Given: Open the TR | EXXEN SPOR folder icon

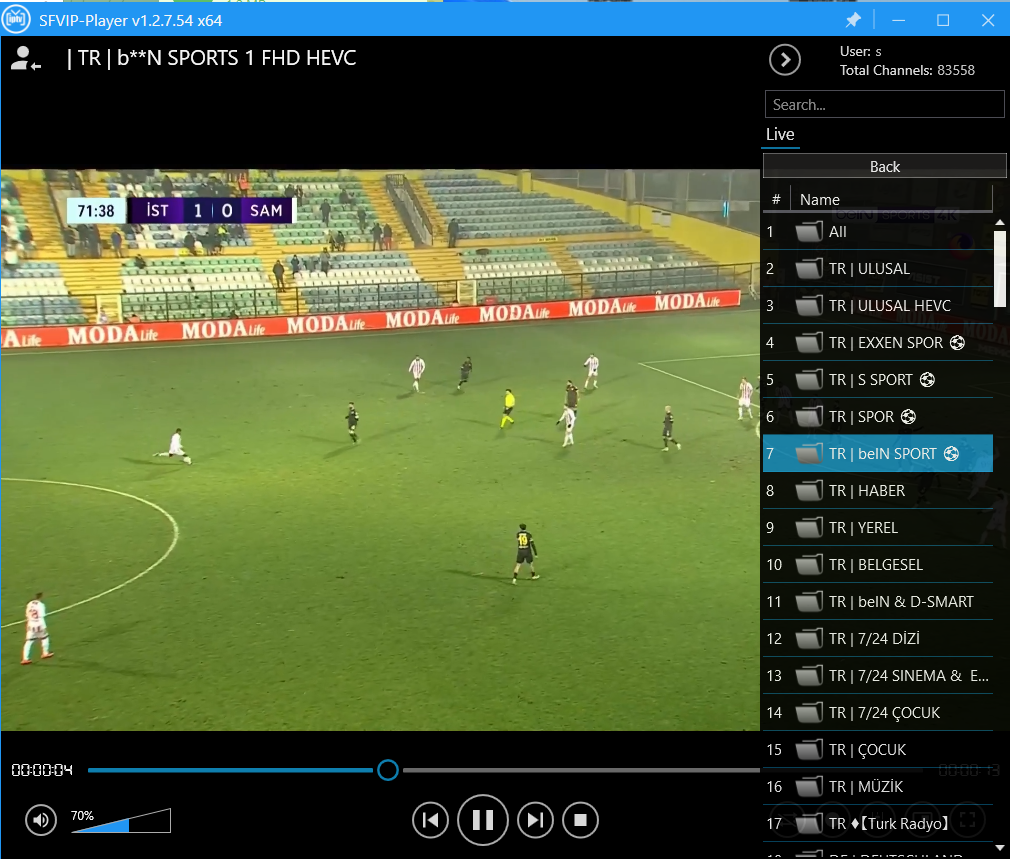Looking at the screenshot, I should click(809, 343).
